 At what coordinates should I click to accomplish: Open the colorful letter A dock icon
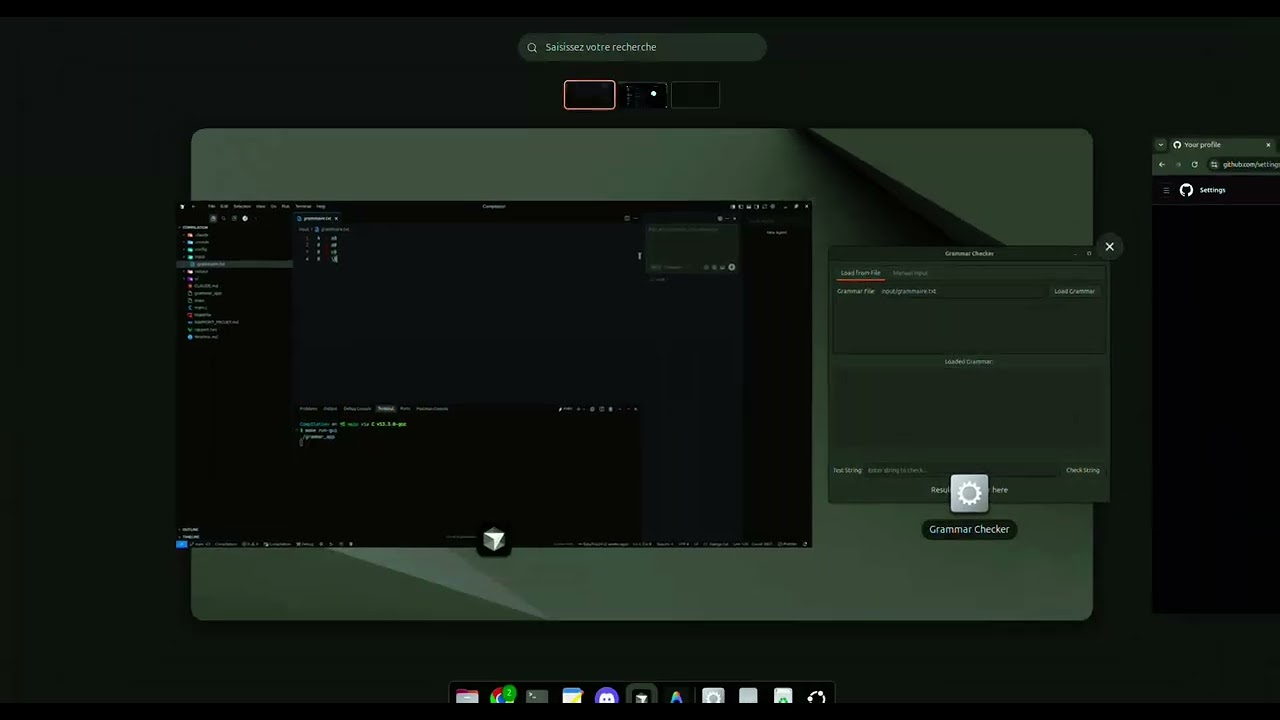[677, 697]
